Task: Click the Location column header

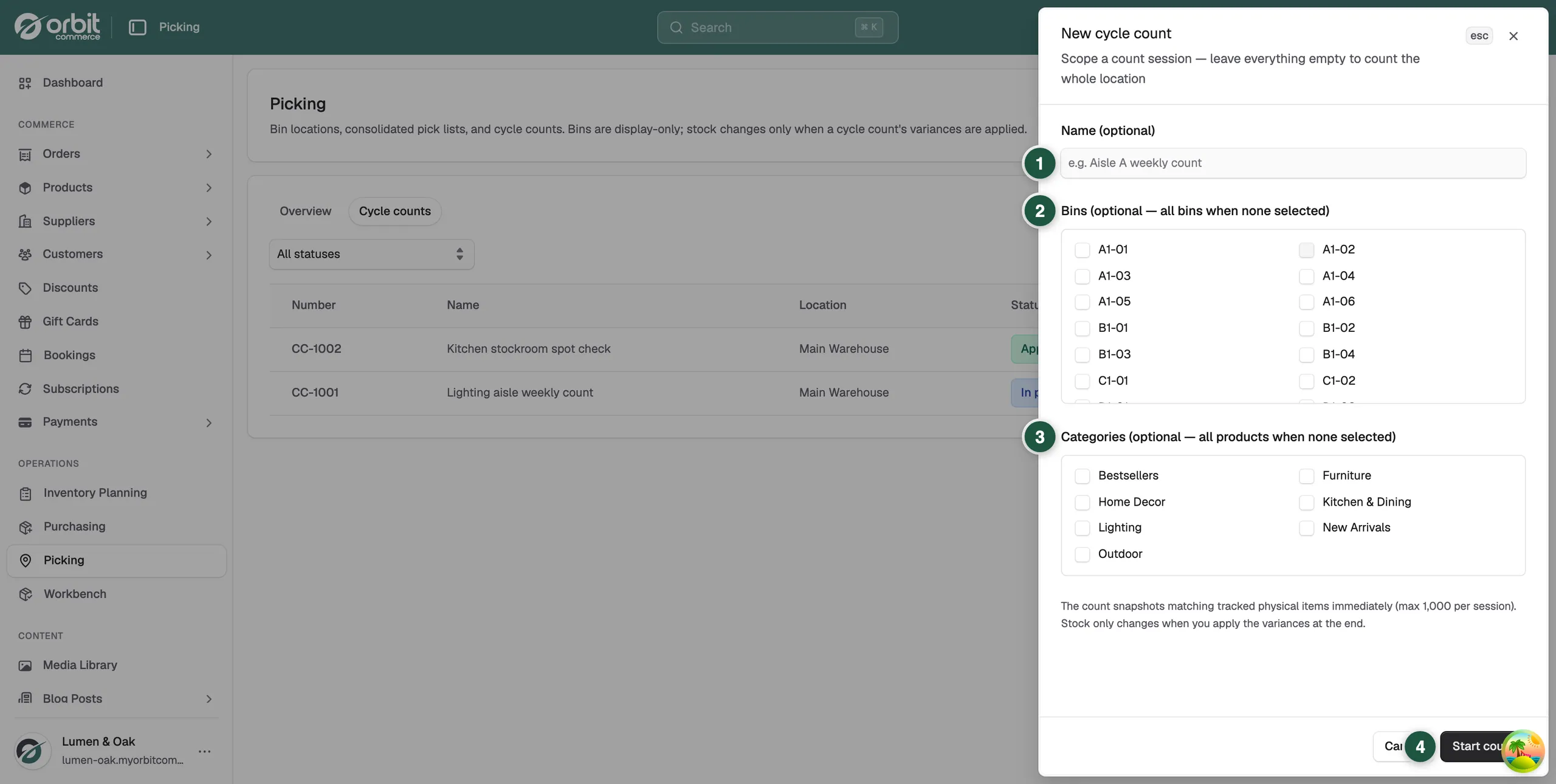Action: click(822, 305)
